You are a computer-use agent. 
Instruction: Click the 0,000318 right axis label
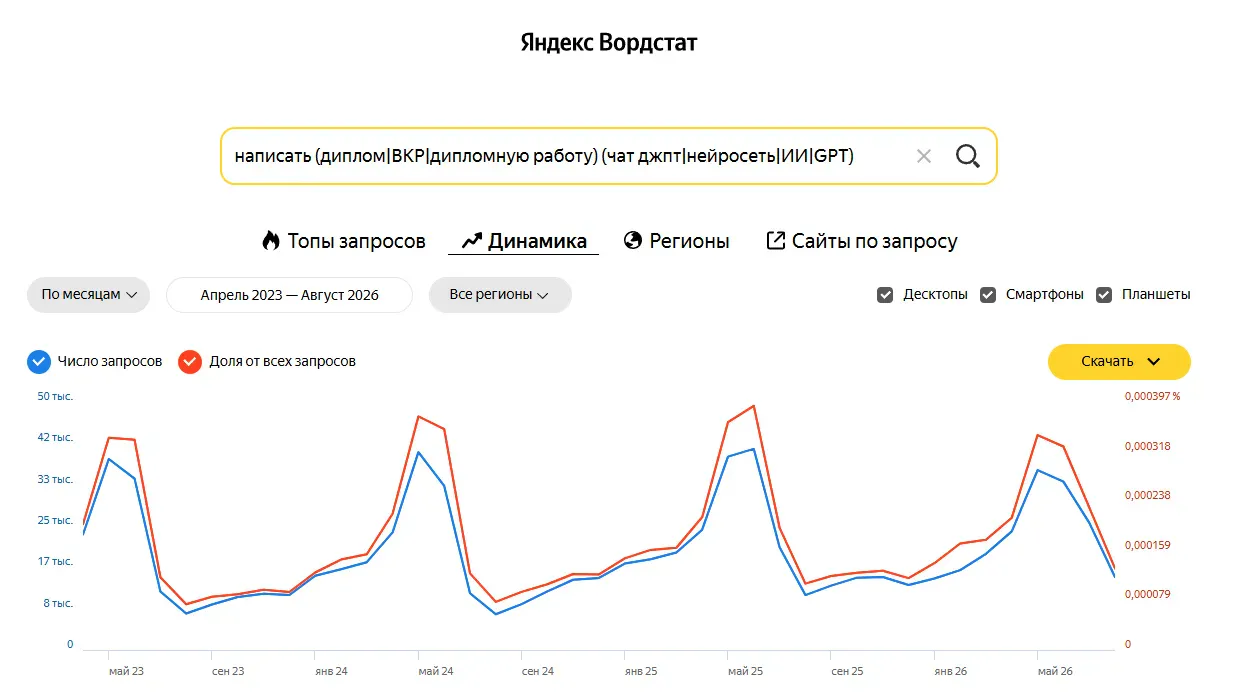pos(1147,446)
